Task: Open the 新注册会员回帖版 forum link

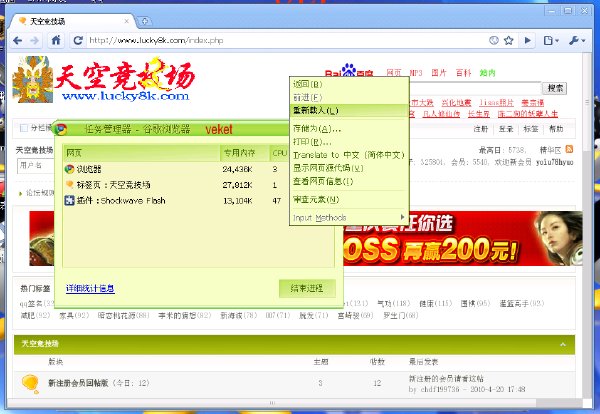Action: (78, 383)
